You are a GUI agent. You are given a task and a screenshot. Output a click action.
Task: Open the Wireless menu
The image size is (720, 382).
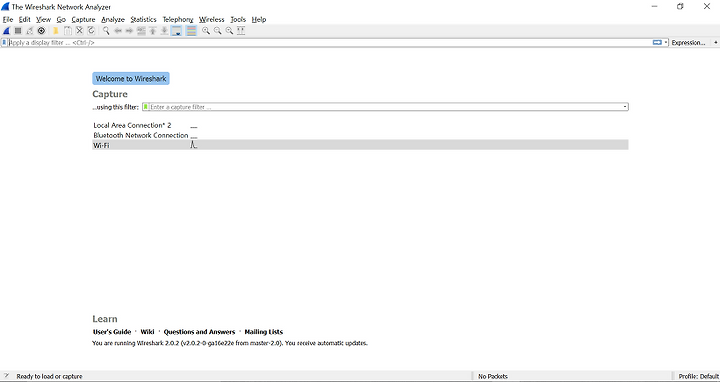(211, 19)
